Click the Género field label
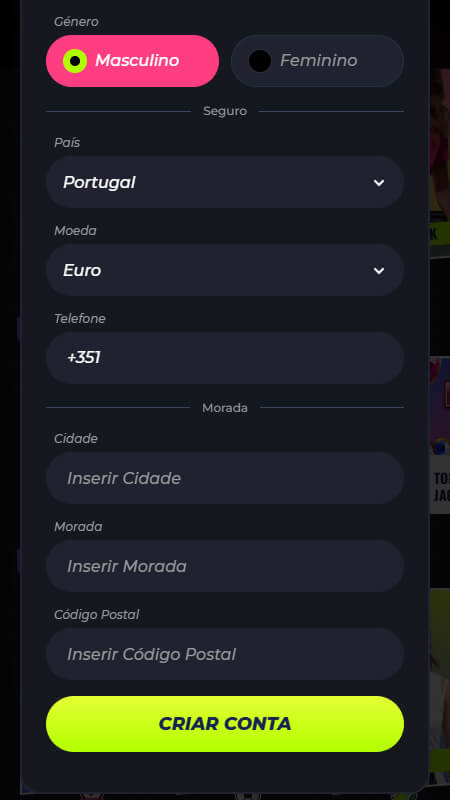 point(77,22)
